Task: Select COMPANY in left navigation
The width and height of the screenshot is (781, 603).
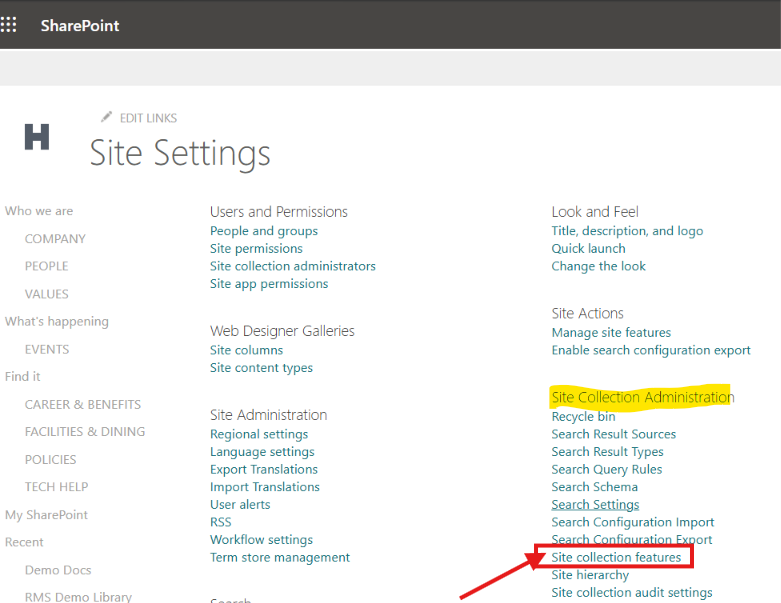Action: [55, 239]
